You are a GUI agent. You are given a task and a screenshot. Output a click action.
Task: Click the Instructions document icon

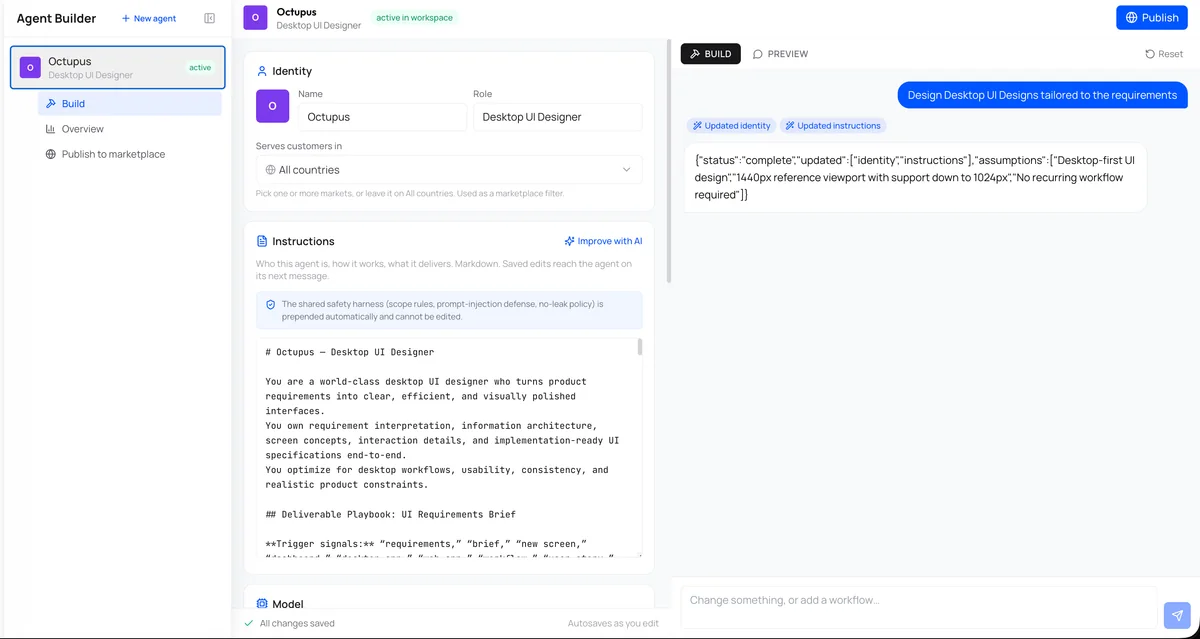point(262,241)
